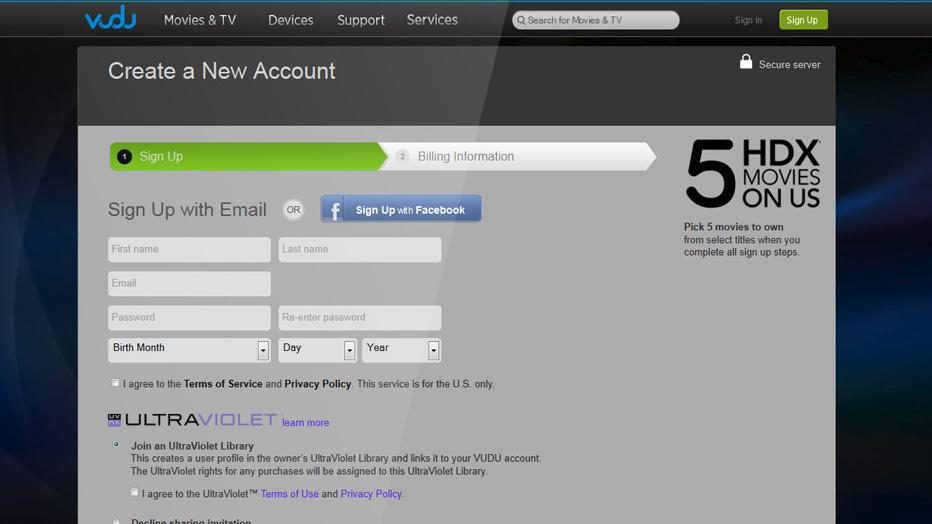Viewport: 932px width, 524px height.
Task: Click the OR circle label
Action: pos(293,210)
